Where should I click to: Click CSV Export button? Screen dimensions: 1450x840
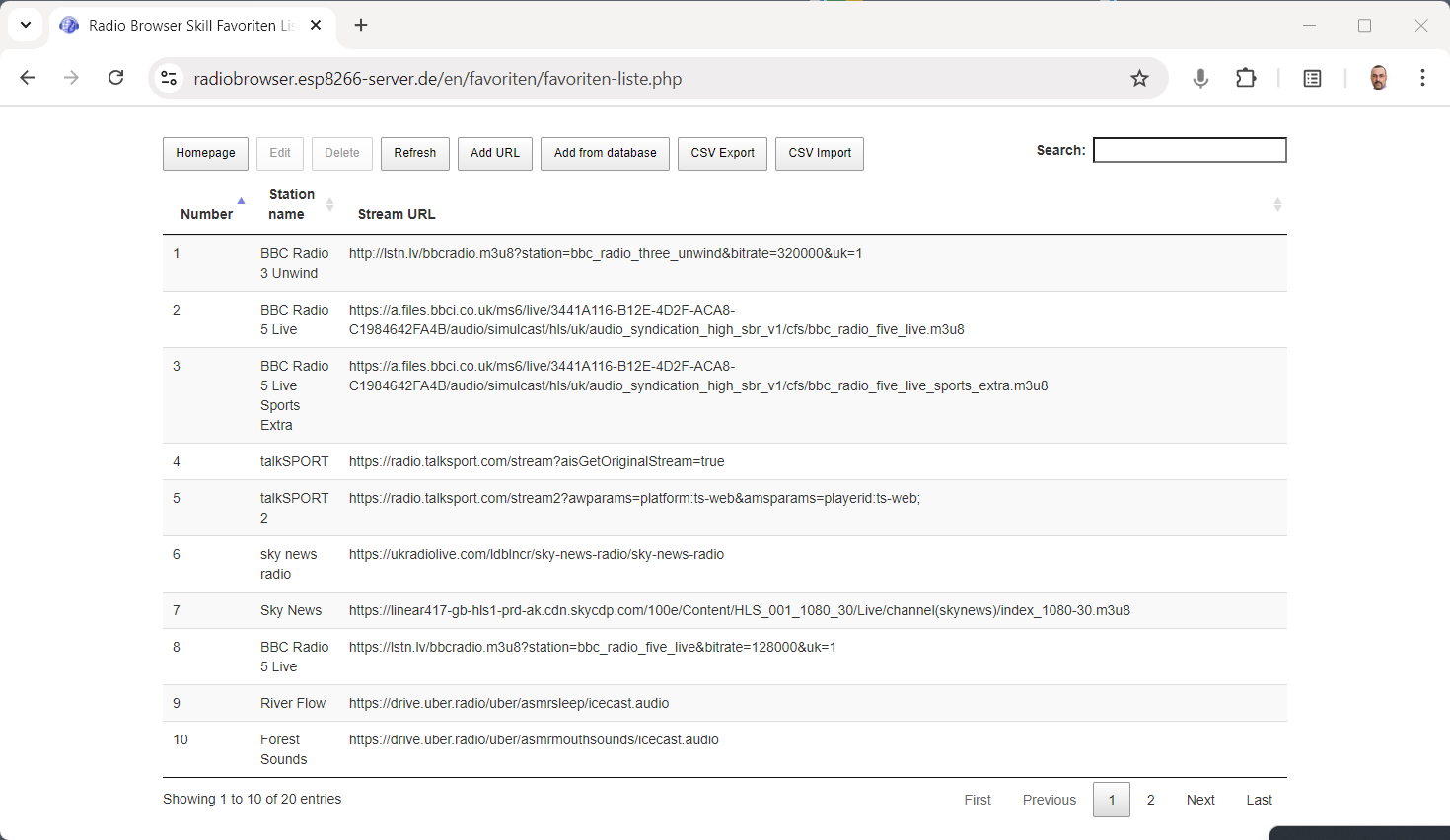722,153
